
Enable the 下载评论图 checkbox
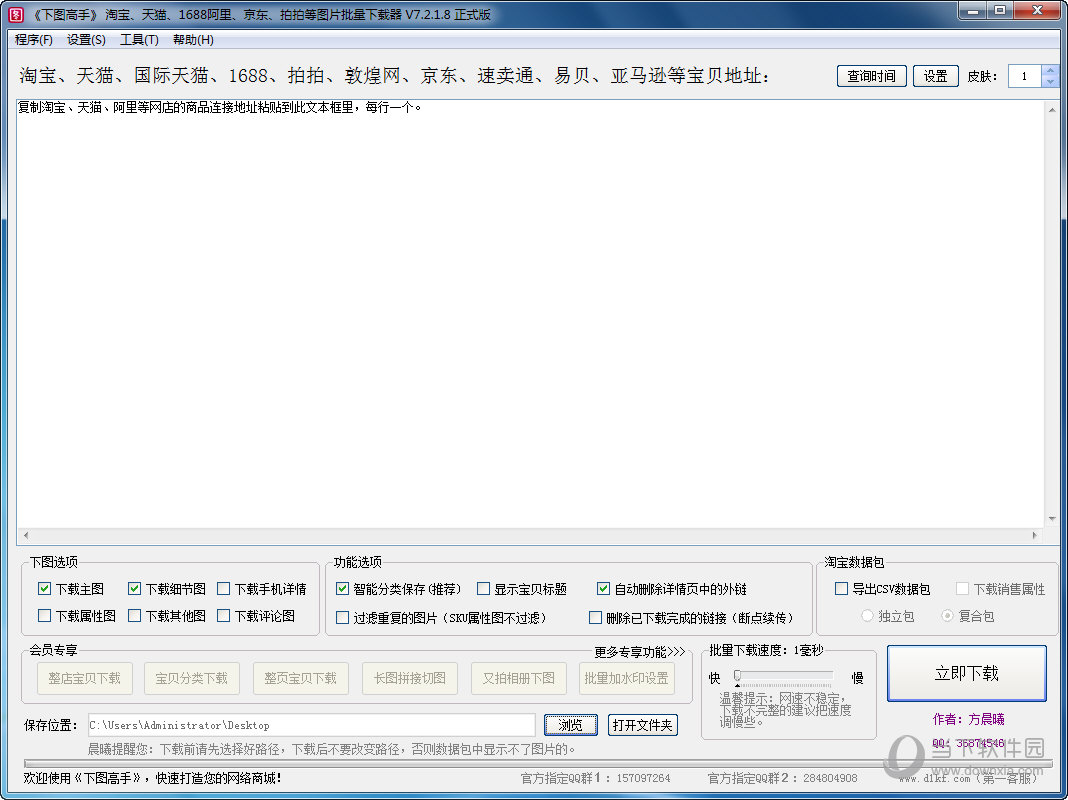pos(223,615)
